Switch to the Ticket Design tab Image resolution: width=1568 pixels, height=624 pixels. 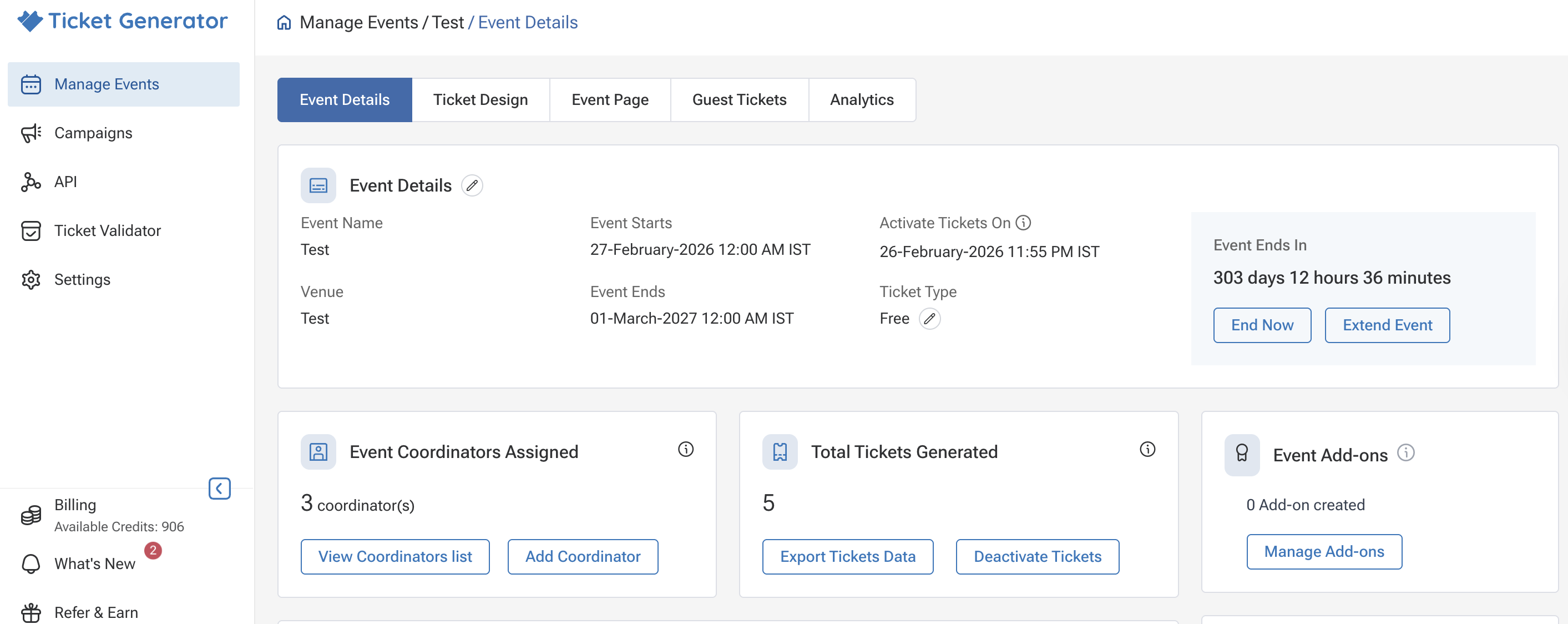480,100
